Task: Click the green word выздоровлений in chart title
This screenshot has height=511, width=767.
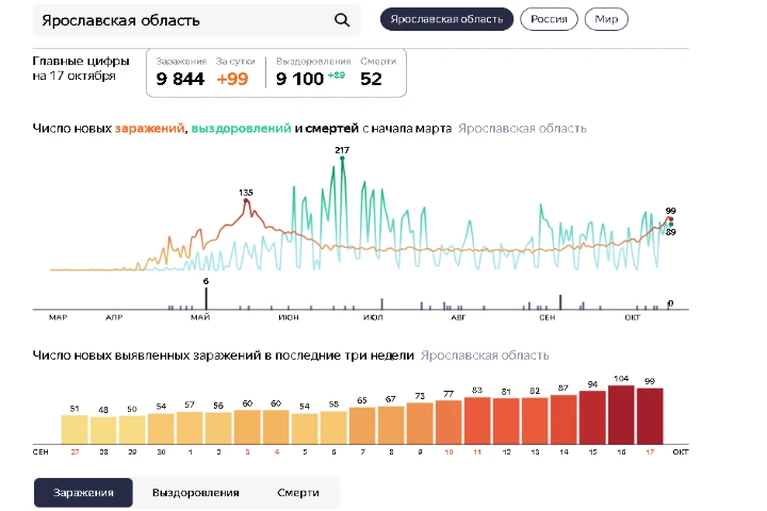Action: (x=241, y=128)
